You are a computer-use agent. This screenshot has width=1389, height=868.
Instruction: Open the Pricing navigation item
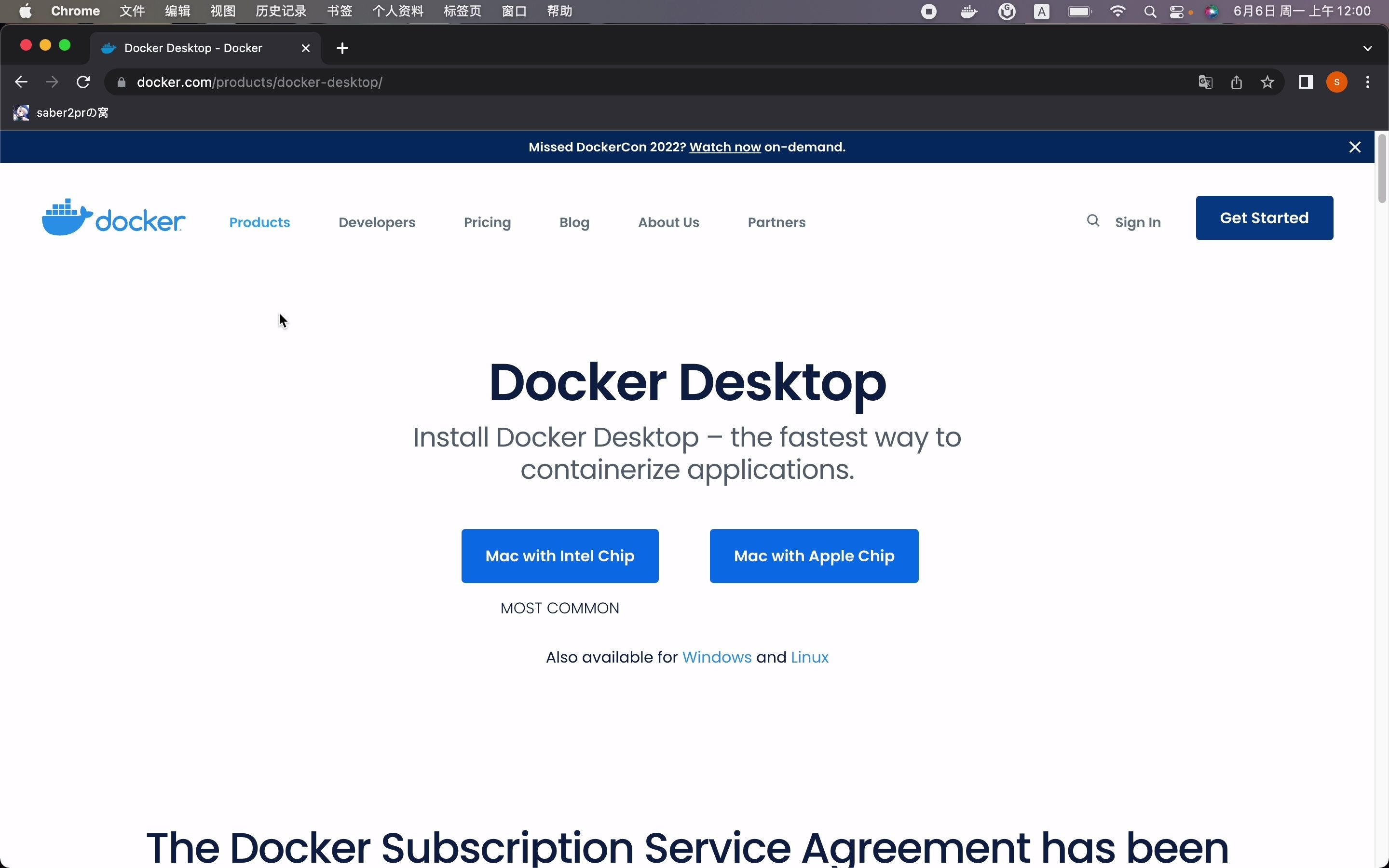[x=487, y=222]
